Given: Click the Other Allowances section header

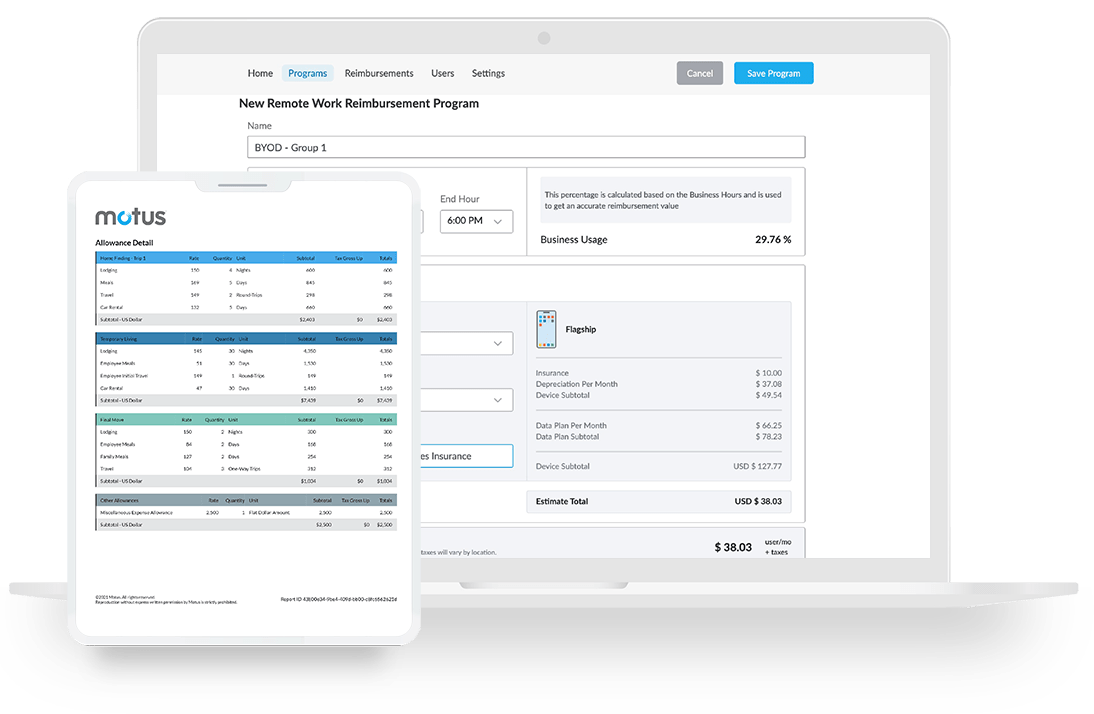Looking at the screenshot, I should [245, 500].
